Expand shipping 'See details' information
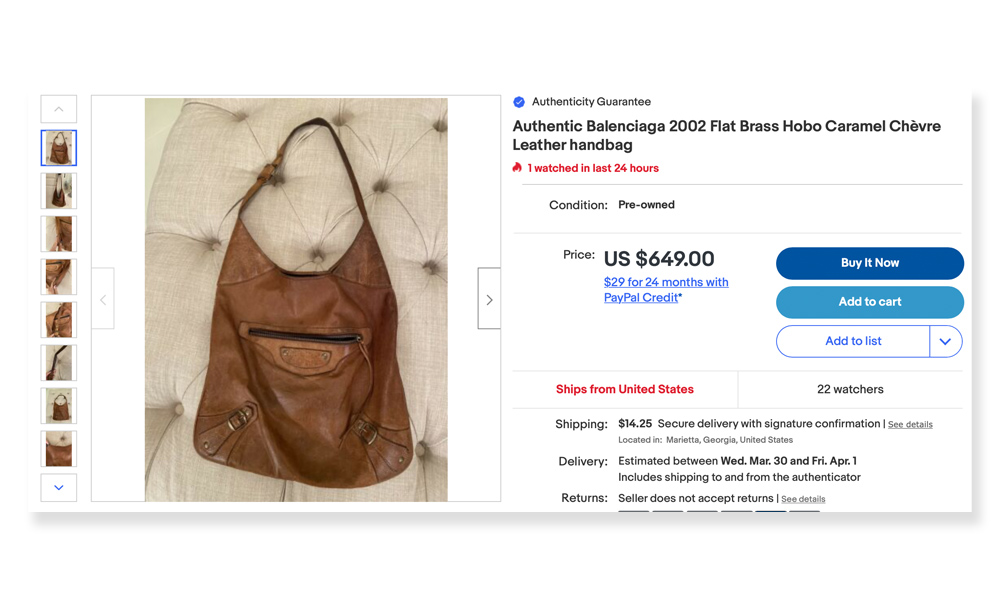Image resolution: width=1000 pixels, height=600 pixels. pos(910,424)
